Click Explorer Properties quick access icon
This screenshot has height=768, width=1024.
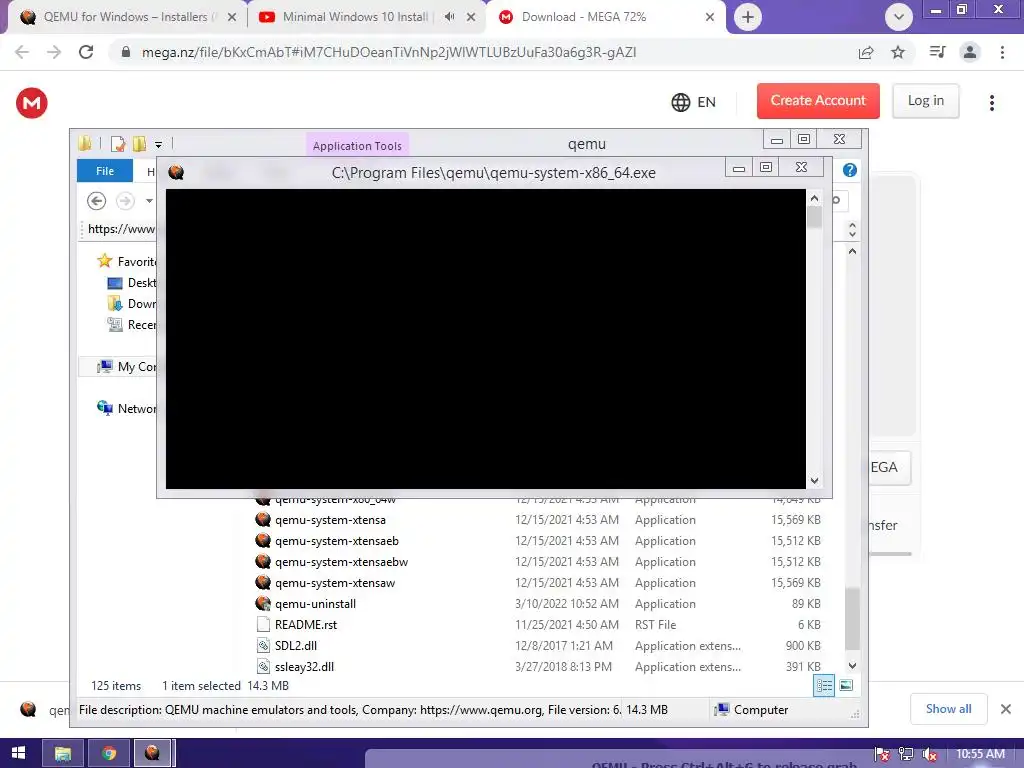(118, 144)
